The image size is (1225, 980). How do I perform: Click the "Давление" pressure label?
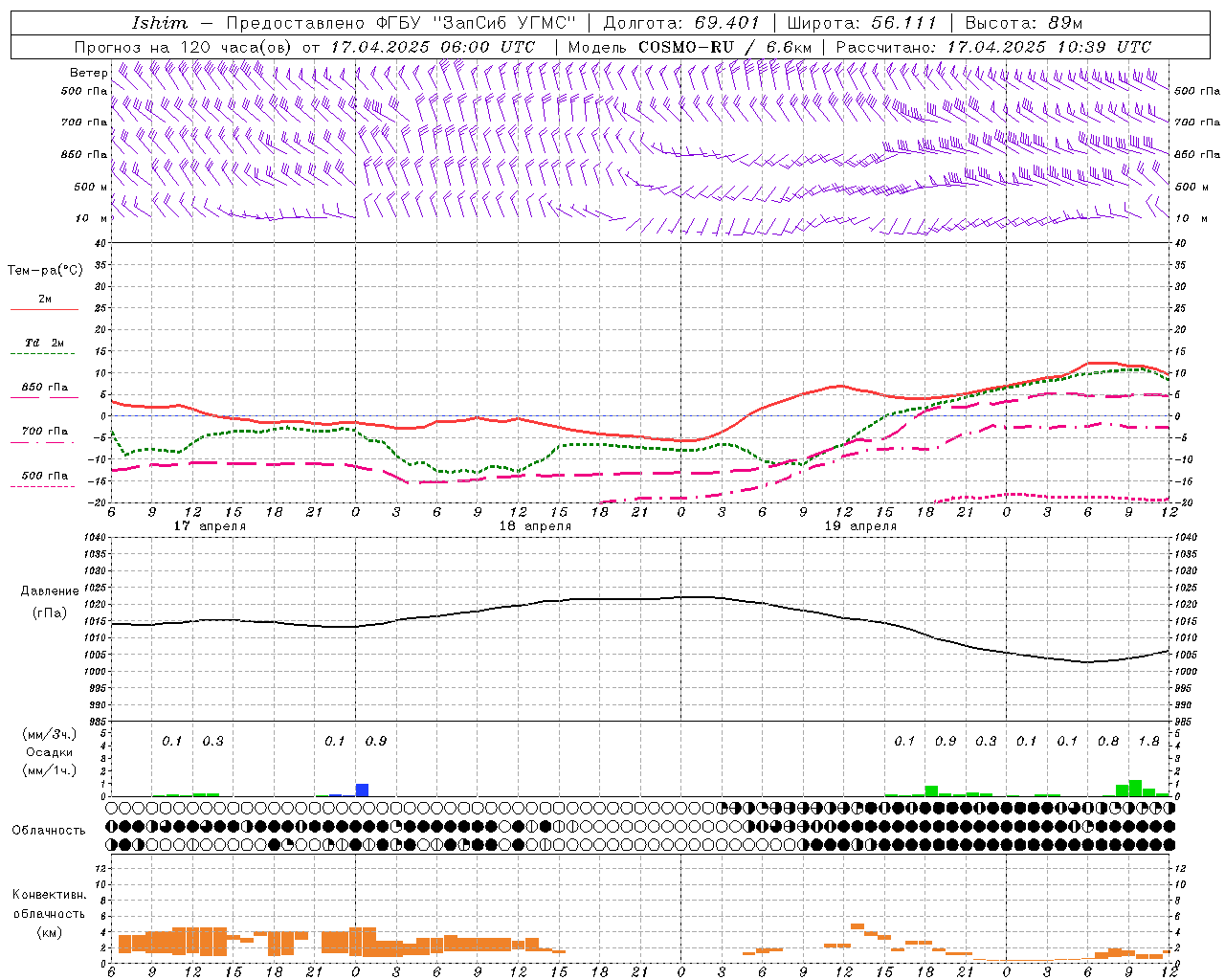click(x=49, y=591)
